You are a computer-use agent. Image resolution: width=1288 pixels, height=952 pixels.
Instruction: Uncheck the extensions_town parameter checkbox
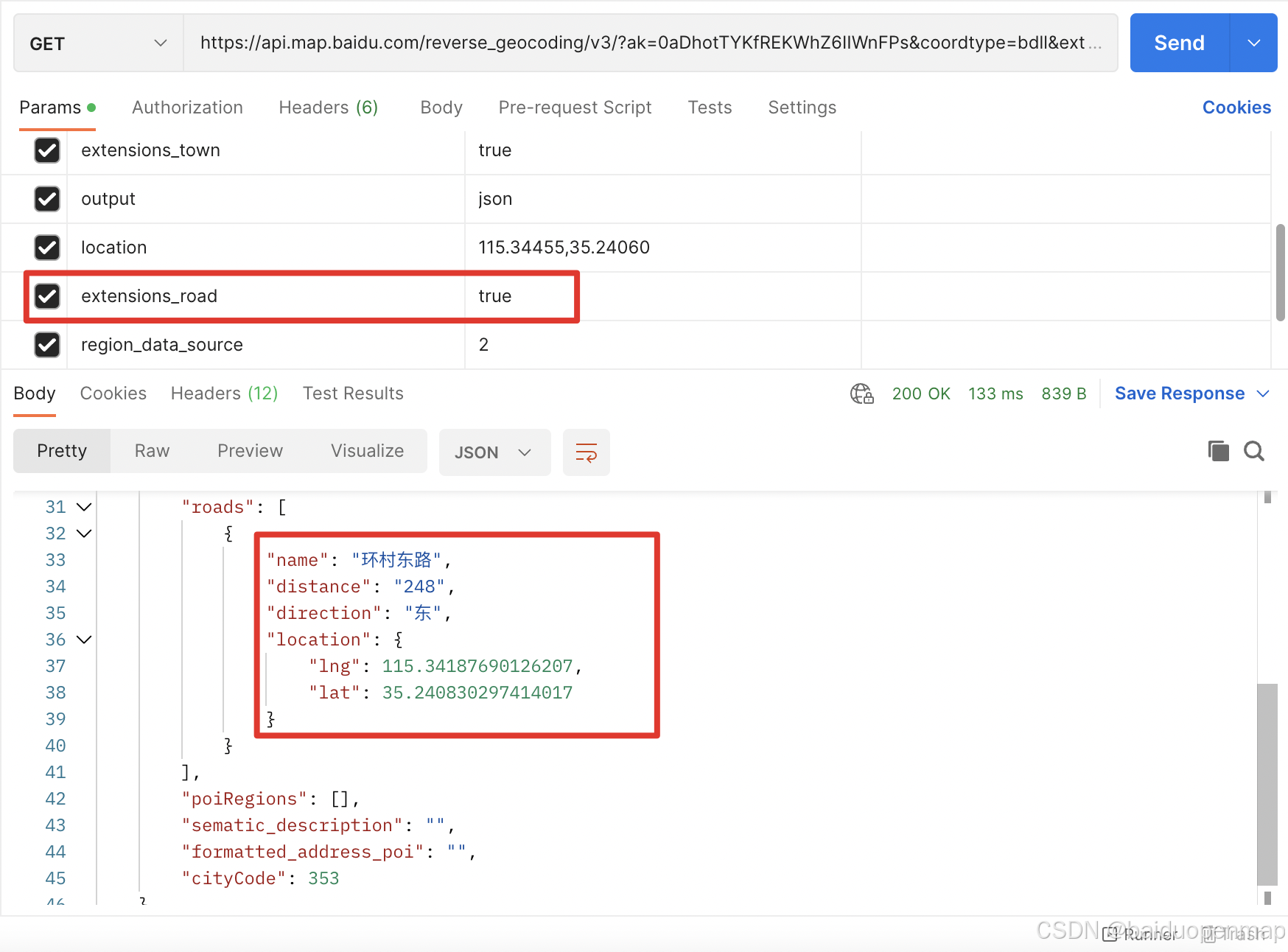pos(47,150)
